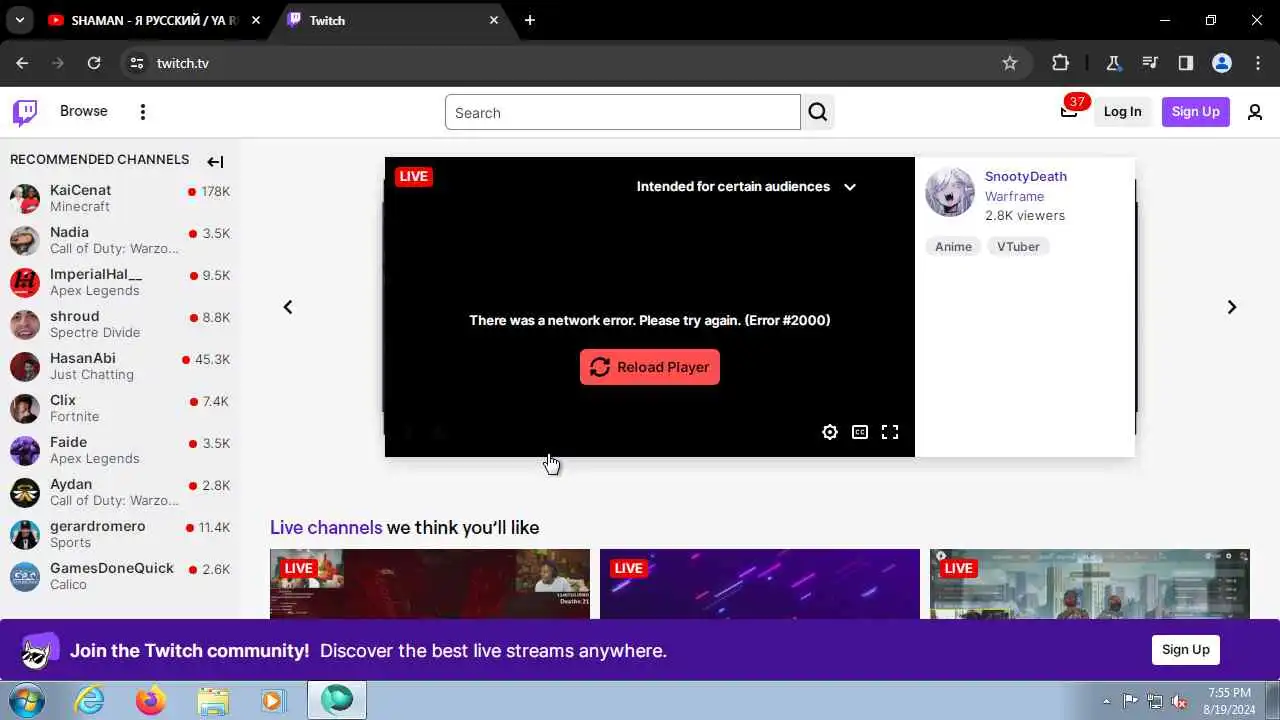Toggle closed captions in the player
This screenshot has height=720, width=1280.
[x=860, y=432]
